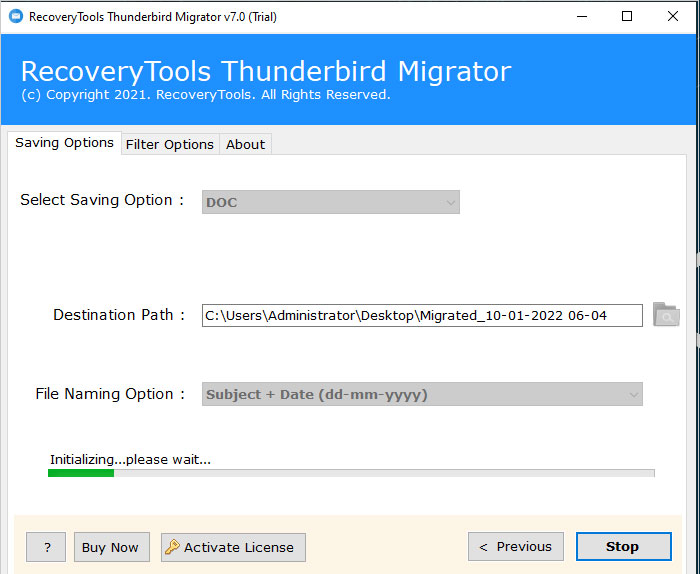Close the Thunderbird Migrator window
Image resolution: width=700 pixels, height=574 pixels.
pyautogui.click(x=672, y=17)
